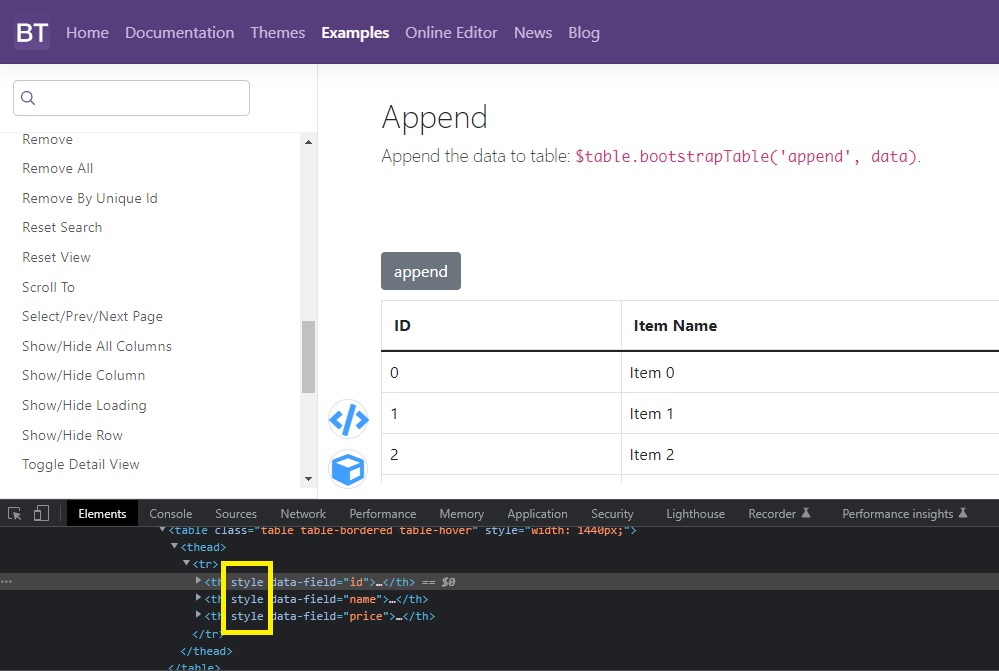Click the Append page heading
The height and width of the screenshot is (671, 999).
tap(435, 117)
